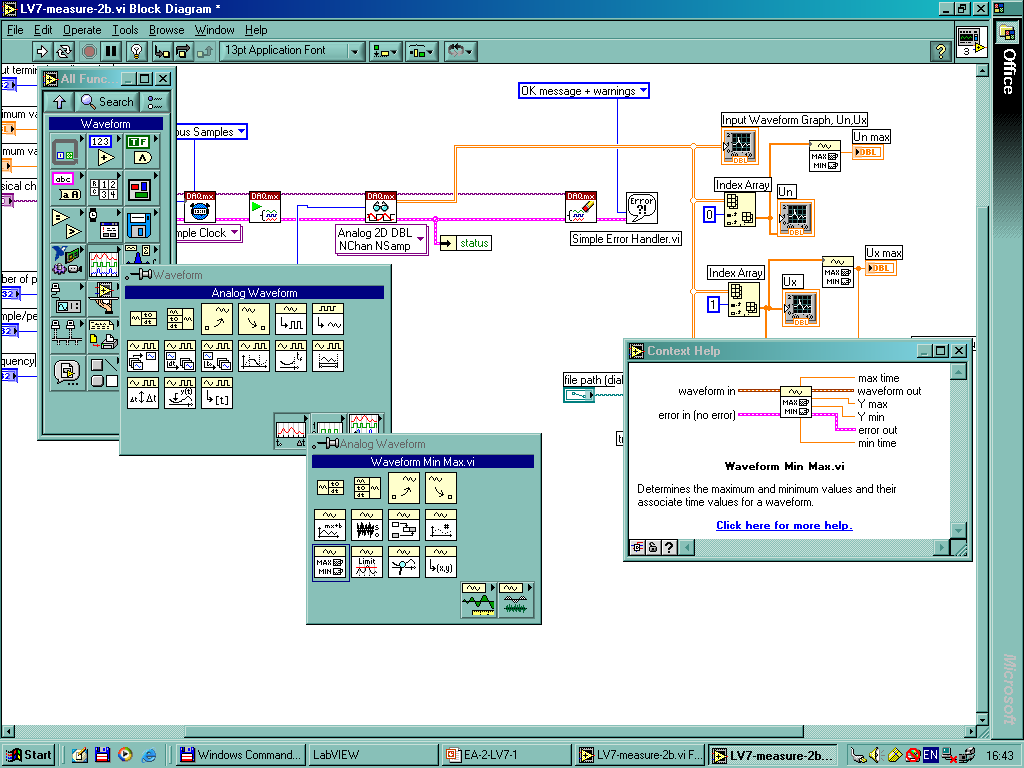Click the Un max DBL indicator terminal
The image size is (1024, 768).
point(868,152)
